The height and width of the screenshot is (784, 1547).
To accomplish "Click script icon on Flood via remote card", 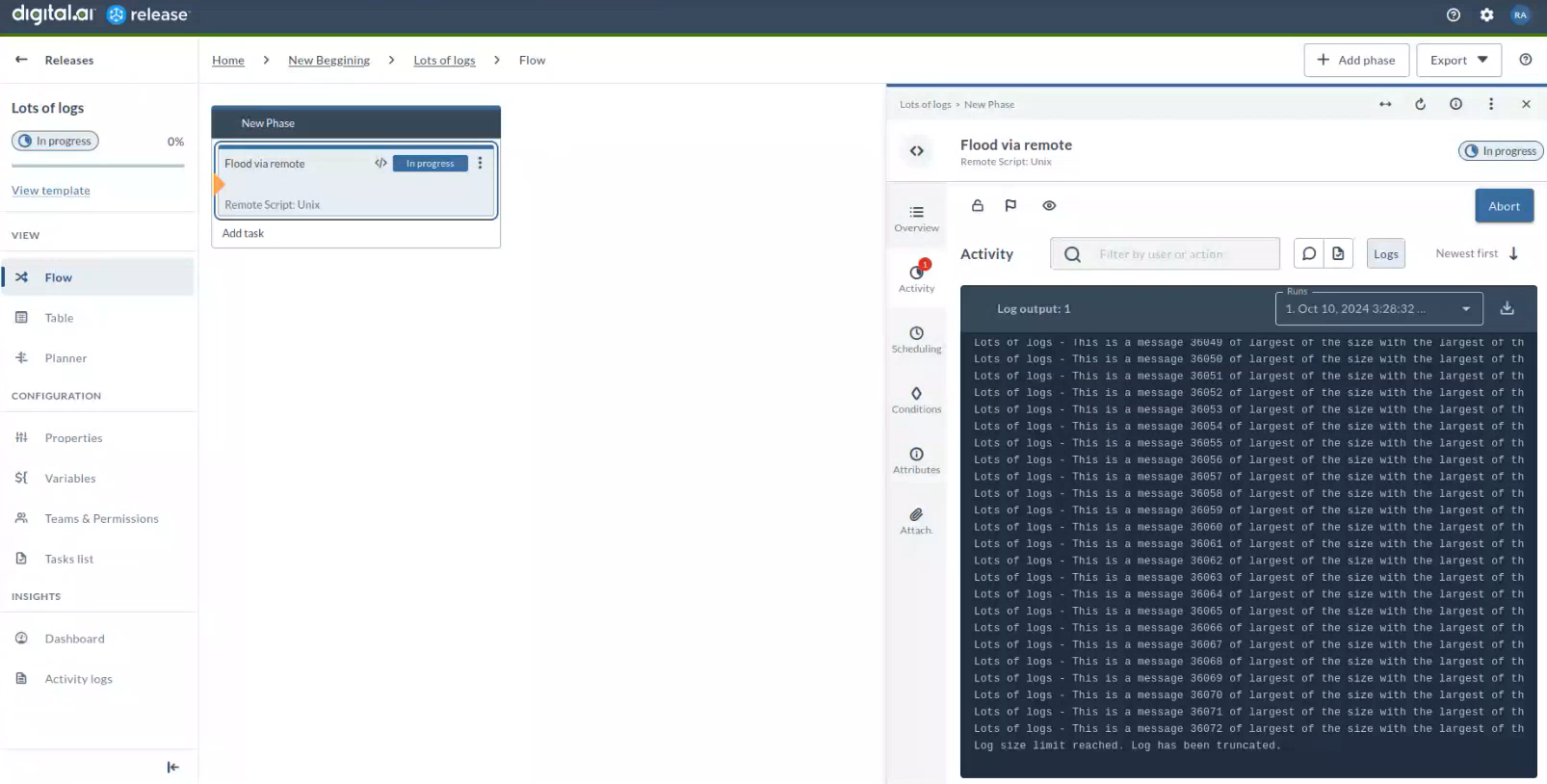I will [380, 163].
